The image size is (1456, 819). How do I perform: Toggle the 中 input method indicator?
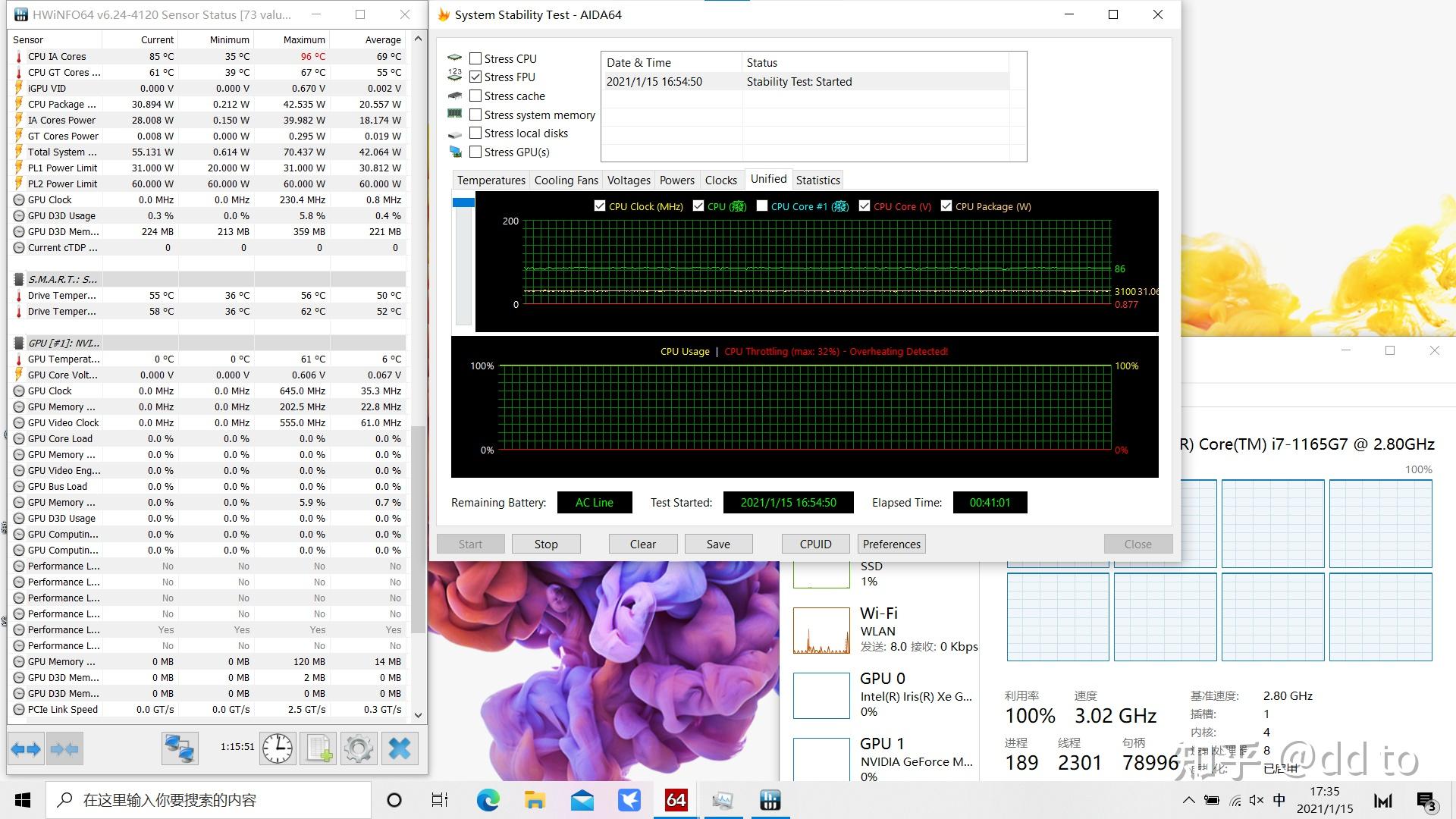click(x=1279, y=800)
